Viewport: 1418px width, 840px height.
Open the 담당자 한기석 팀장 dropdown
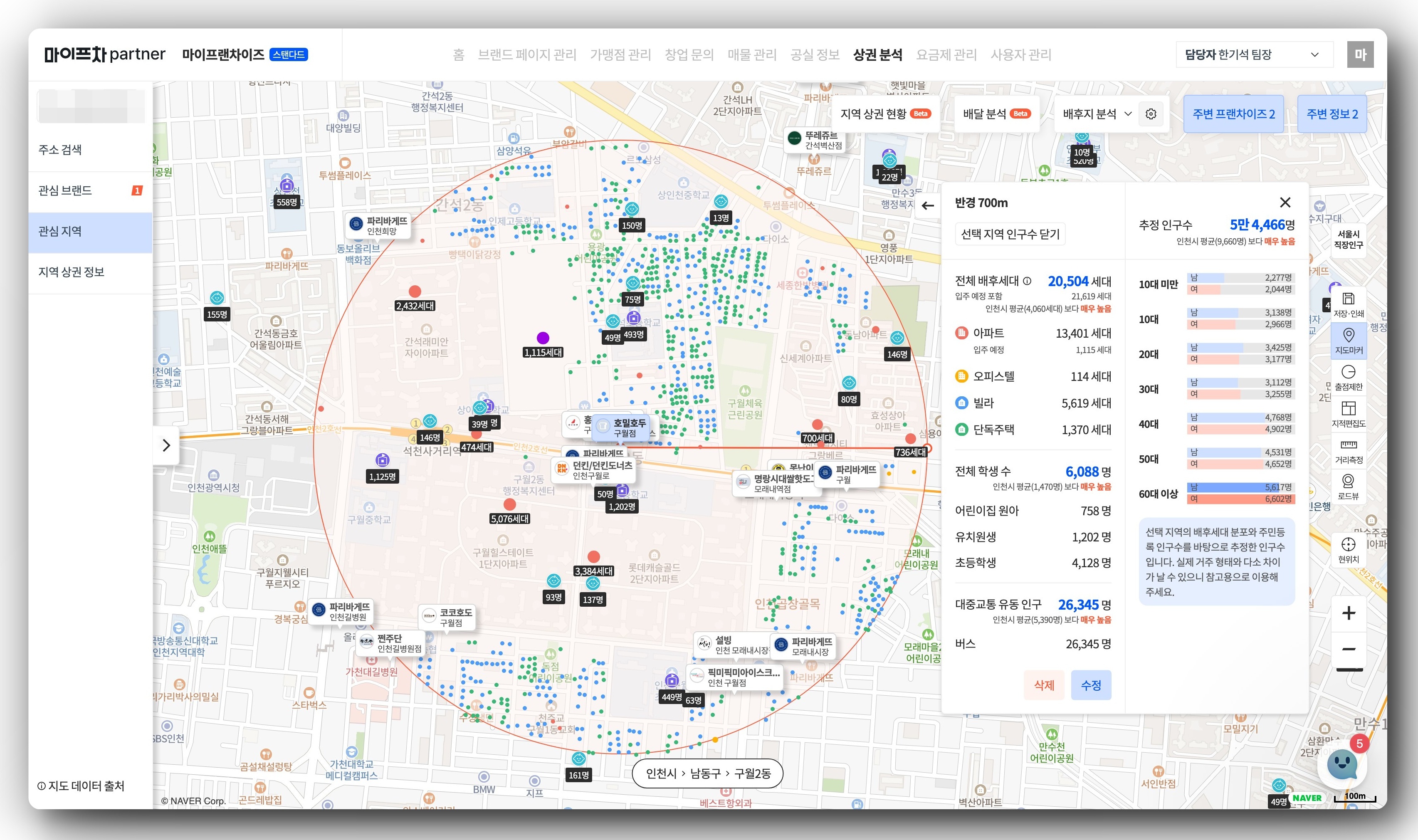(x=1255, y=54)
